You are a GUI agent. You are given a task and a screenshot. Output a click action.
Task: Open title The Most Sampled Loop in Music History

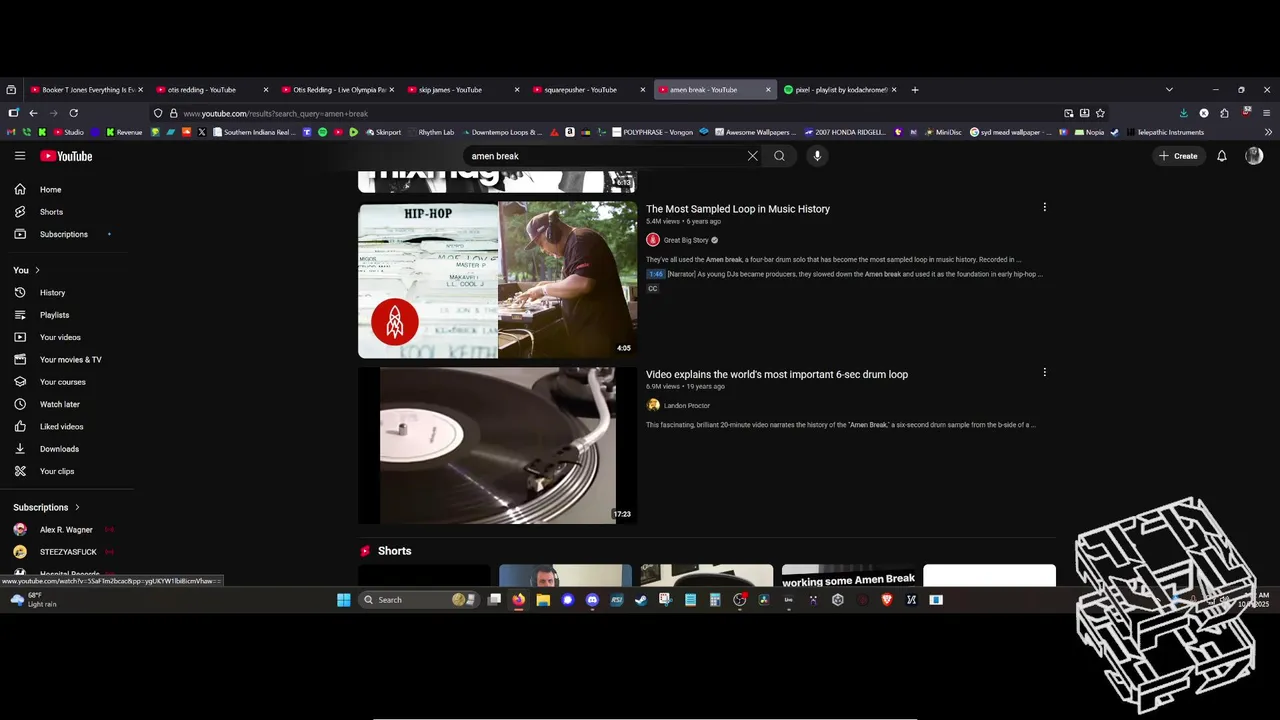click(738, 209)
